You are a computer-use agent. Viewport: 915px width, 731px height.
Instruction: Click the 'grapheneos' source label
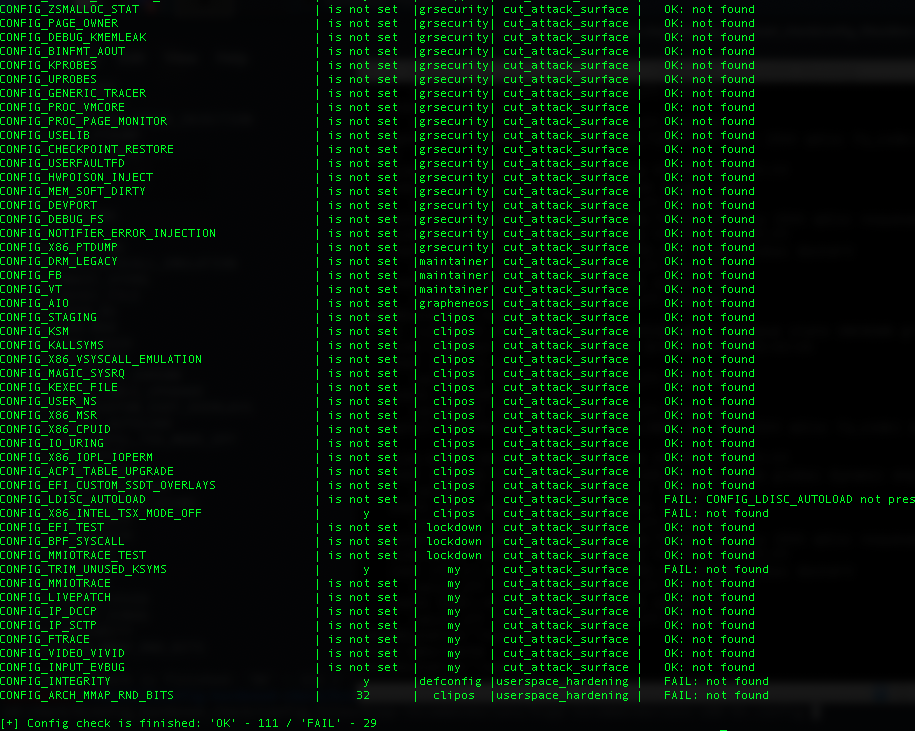tap(454, 303)
